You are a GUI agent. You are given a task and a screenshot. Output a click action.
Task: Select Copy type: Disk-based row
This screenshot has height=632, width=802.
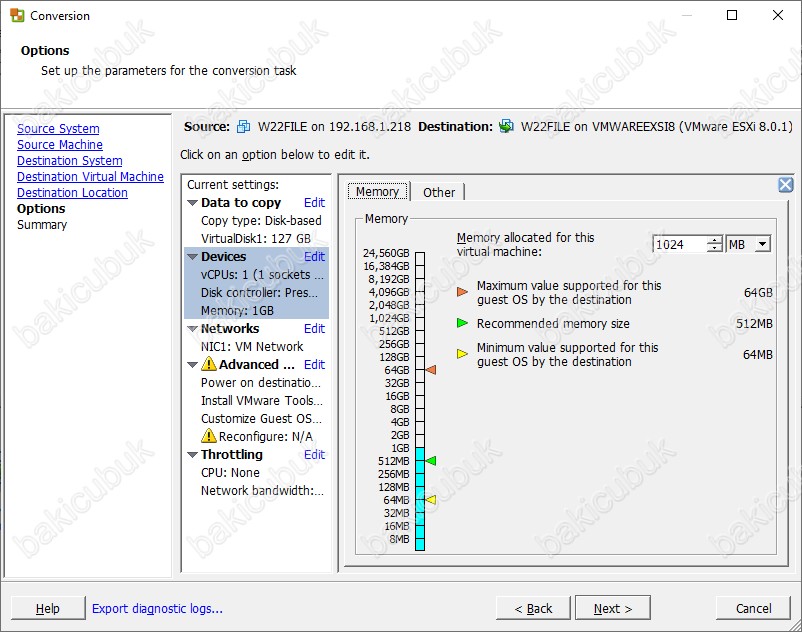(256, 221)
